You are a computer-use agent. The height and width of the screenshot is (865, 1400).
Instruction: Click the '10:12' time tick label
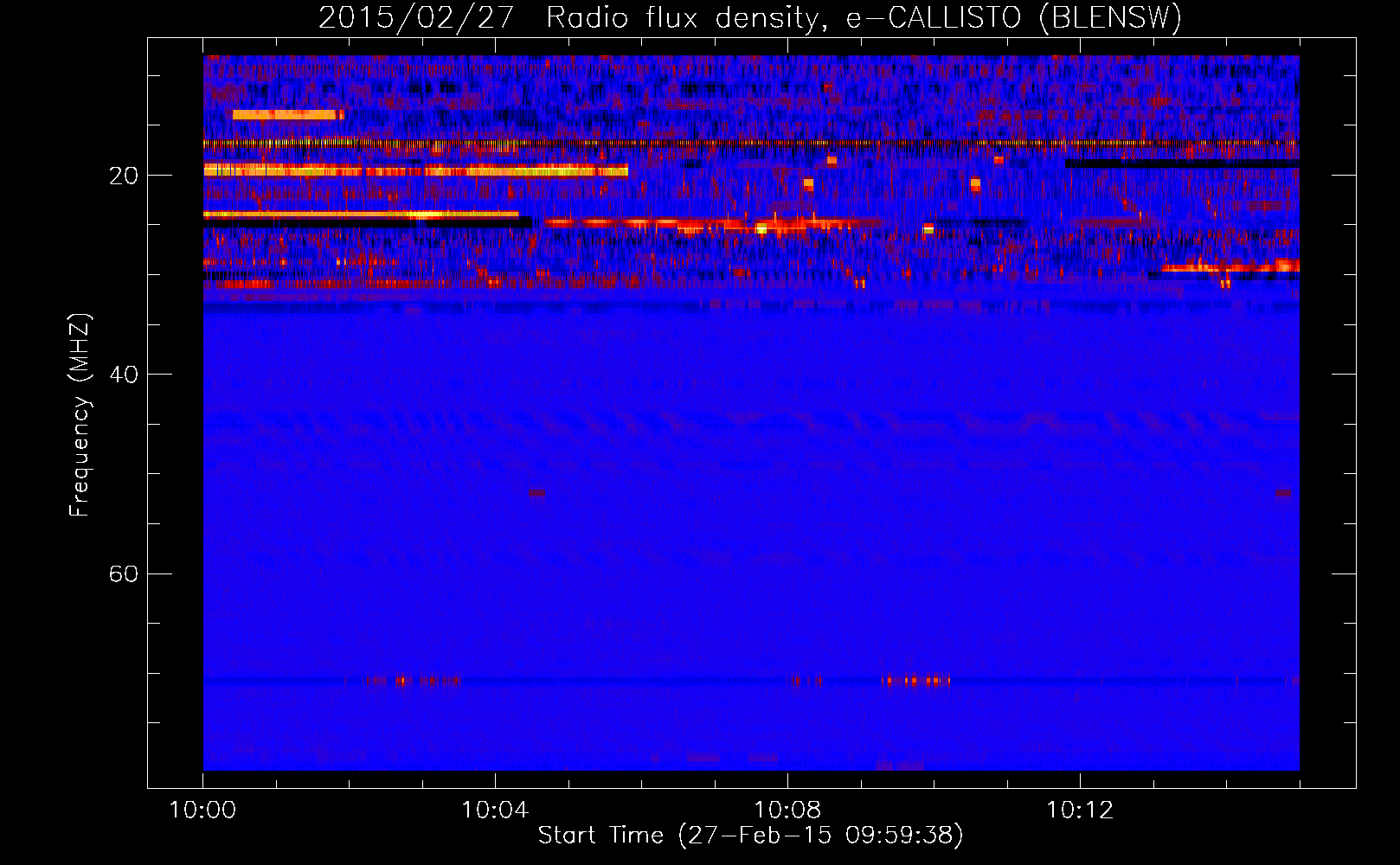click(x=1080, y=811)
